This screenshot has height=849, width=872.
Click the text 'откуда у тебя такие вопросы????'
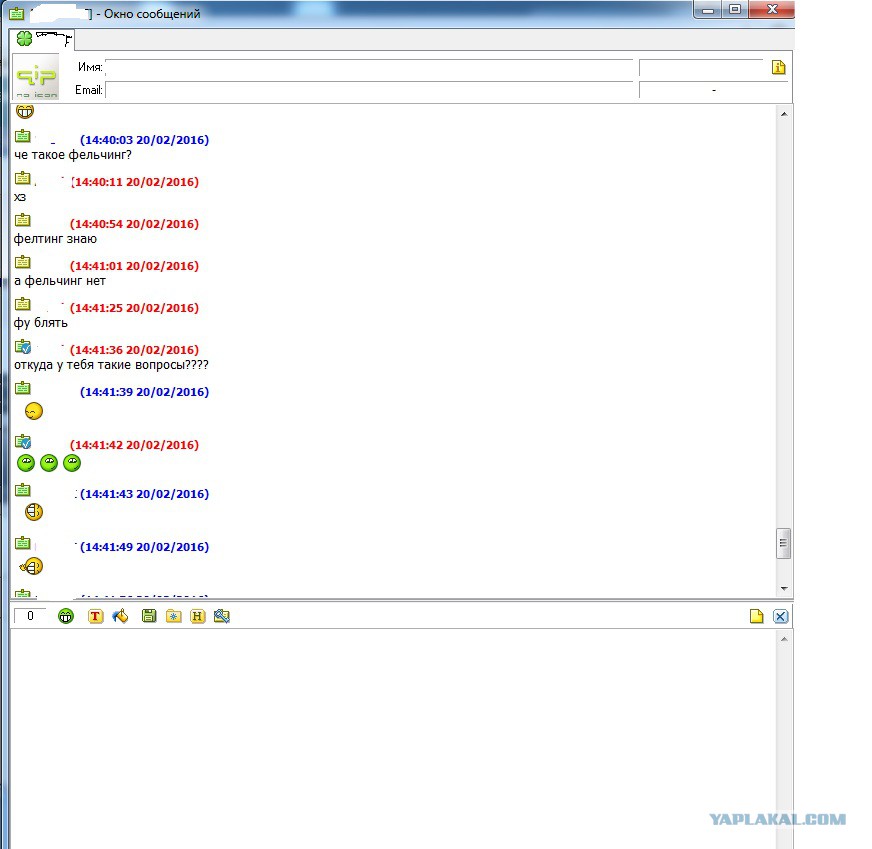111,365
